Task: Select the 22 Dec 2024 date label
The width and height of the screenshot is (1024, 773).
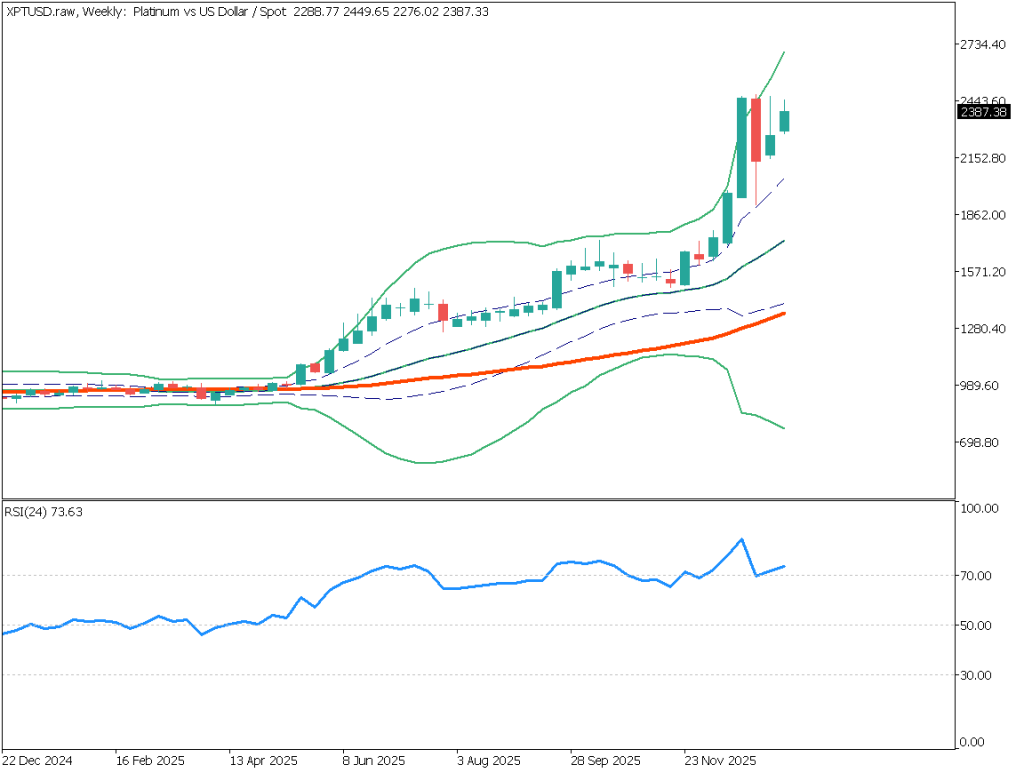Action: click(x=38, y=760)
